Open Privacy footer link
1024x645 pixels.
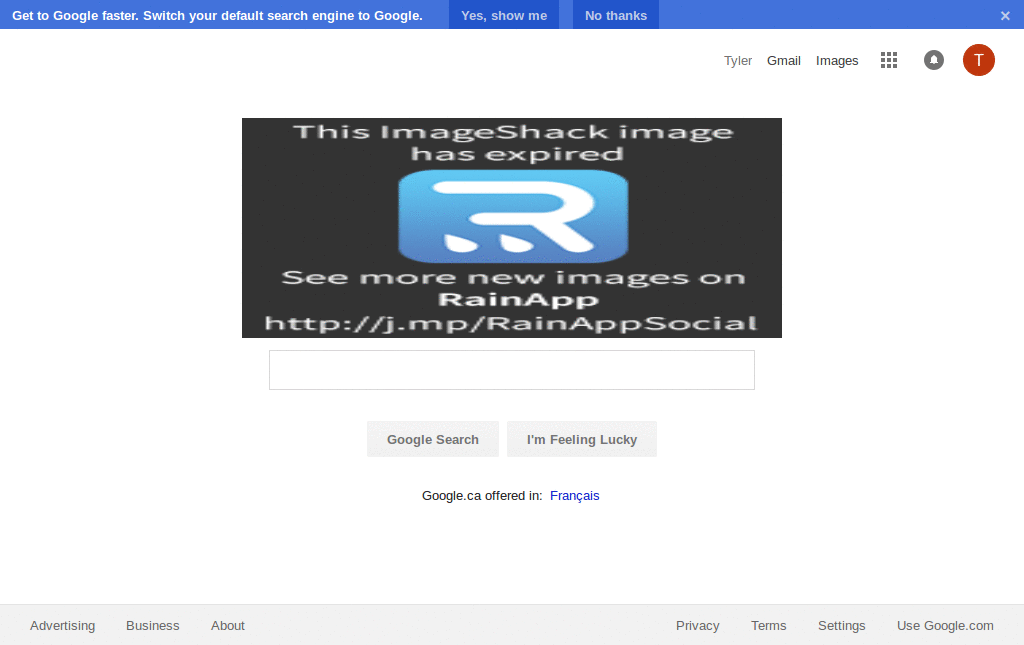coord(697,625)
